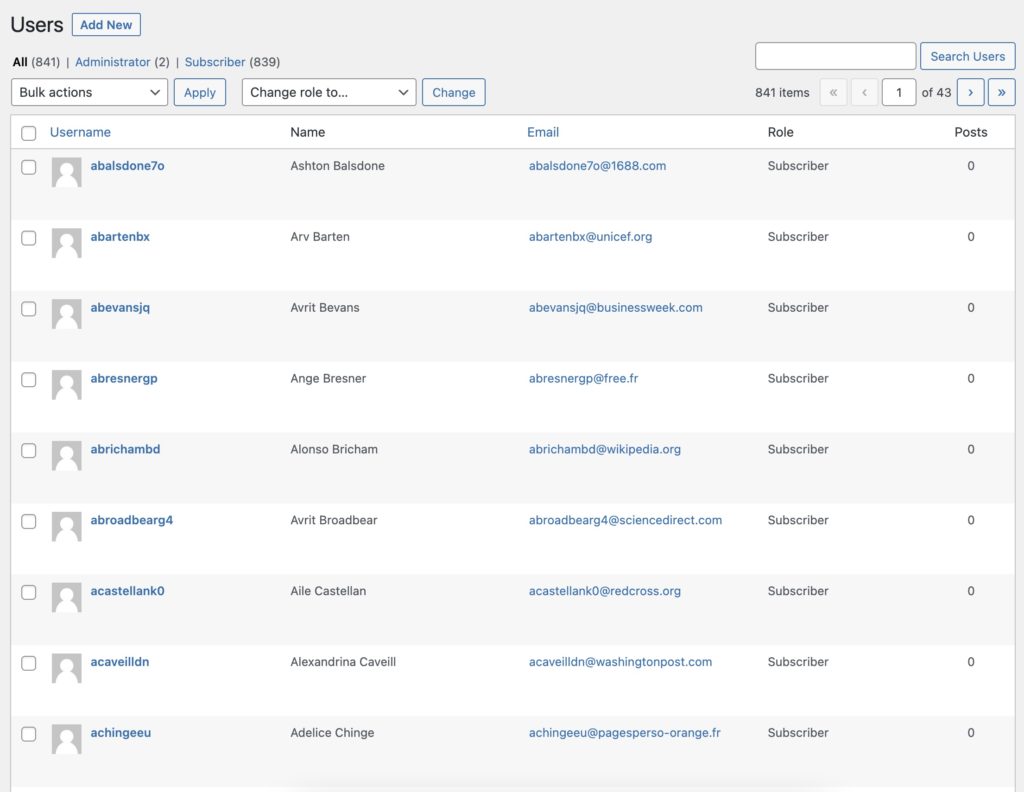The width and height of the screenshot is (1024, 792).
Task: Filter users by Administrator role
Action: [x=113, y=61]
